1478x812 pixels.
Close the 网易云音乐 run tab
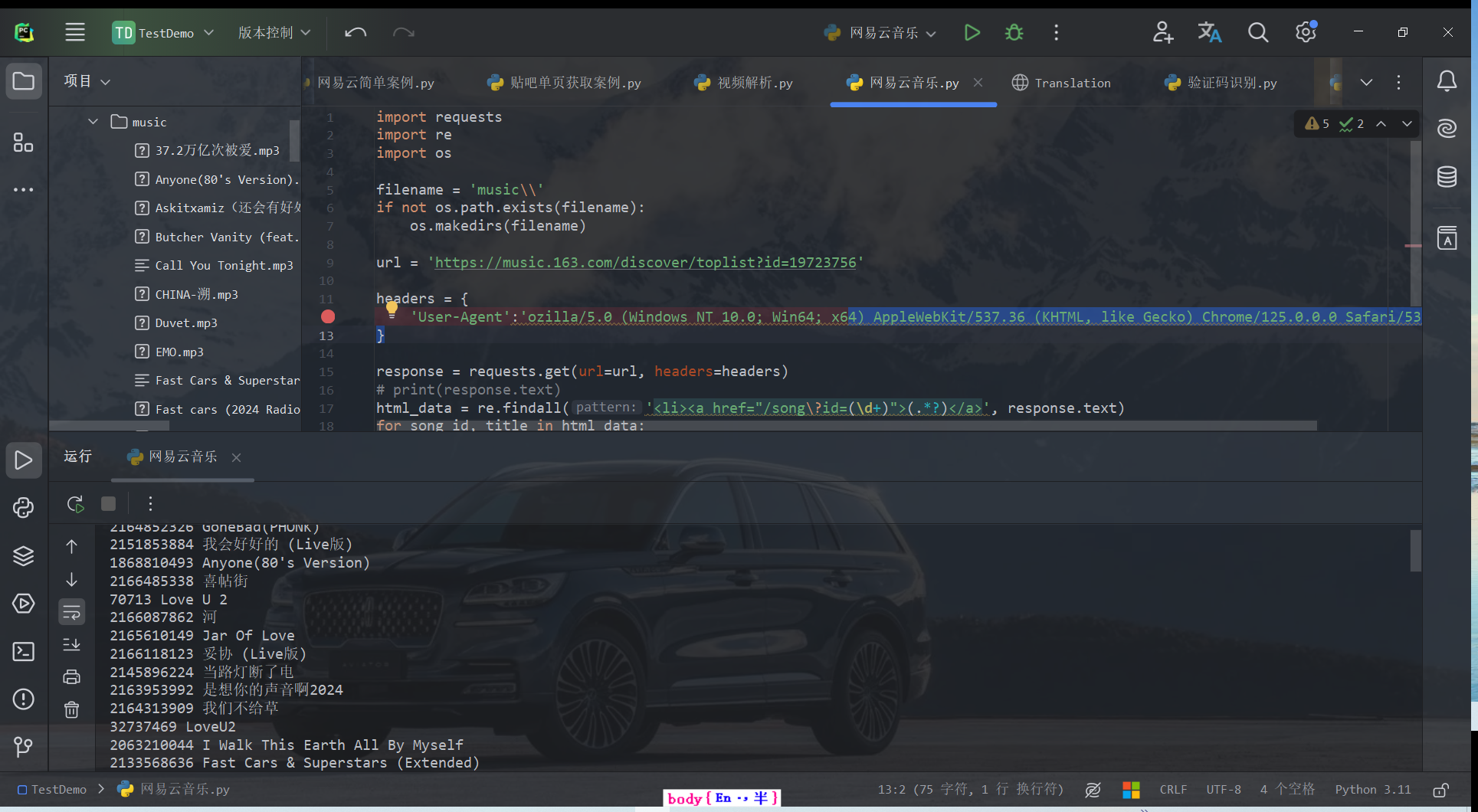pos(236,457)
